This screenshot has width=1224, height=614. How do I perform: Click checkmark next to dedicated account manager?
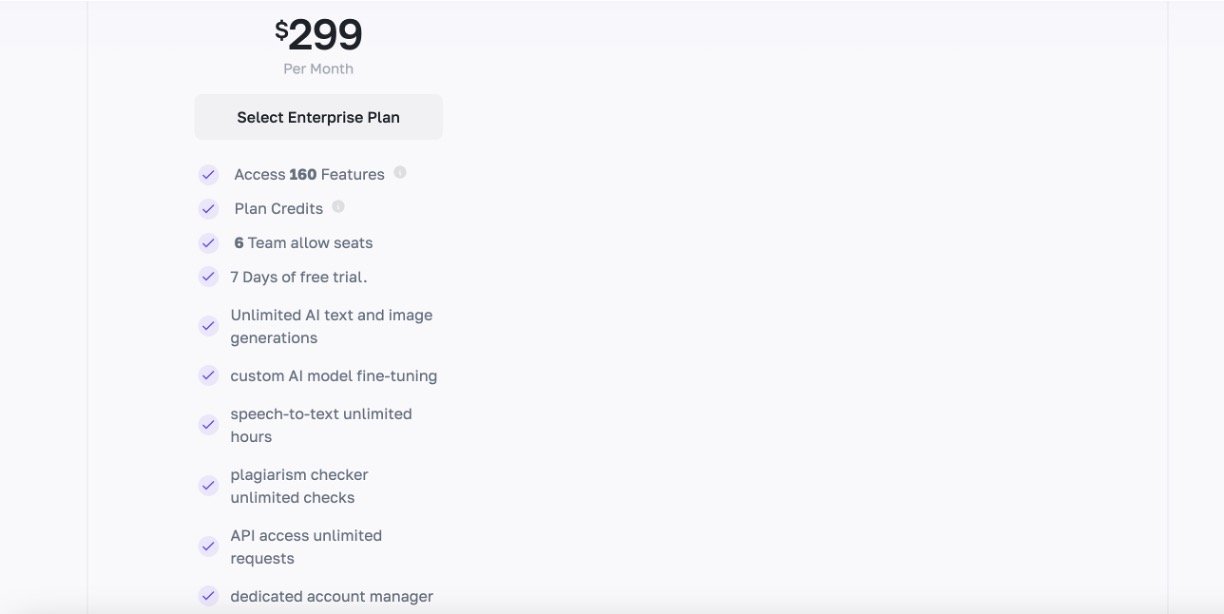pos(208,596)
